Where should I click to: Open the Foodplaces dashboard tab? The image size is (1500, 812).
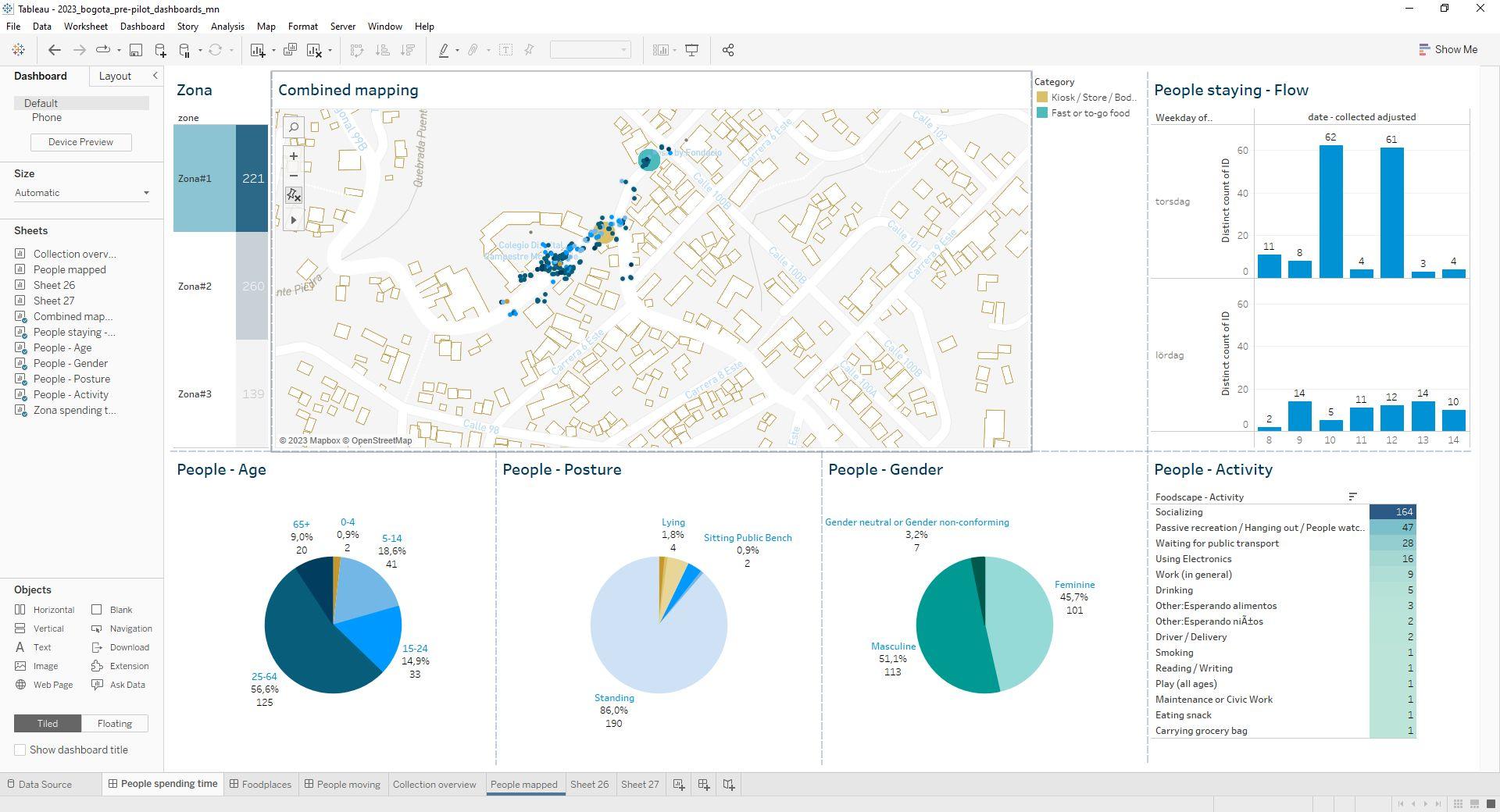(x=260, y=785)
